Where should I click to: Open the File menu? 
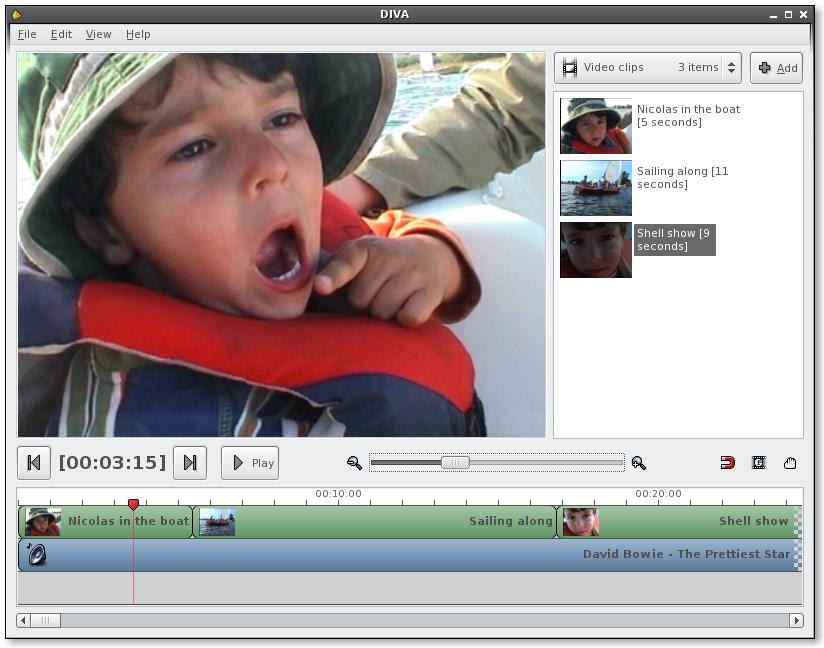coord(27,34)
